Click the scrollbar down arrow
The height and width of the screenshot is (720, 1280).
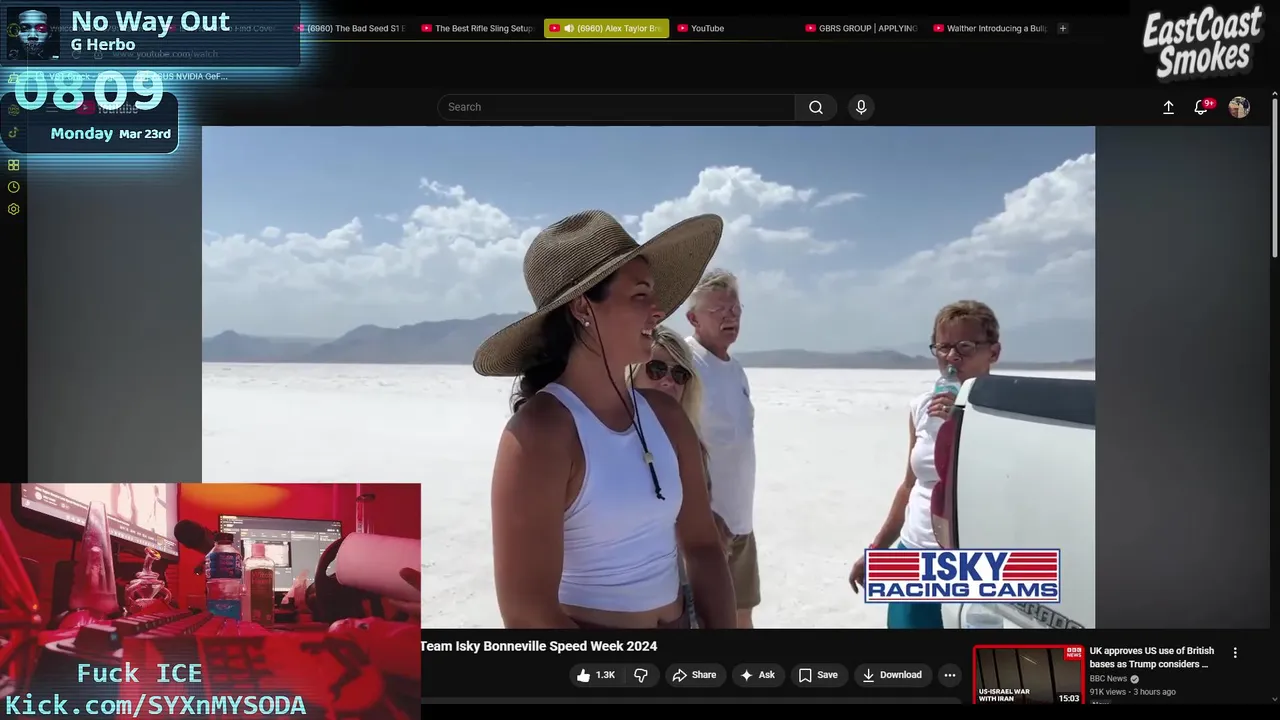pos(1274,700)
